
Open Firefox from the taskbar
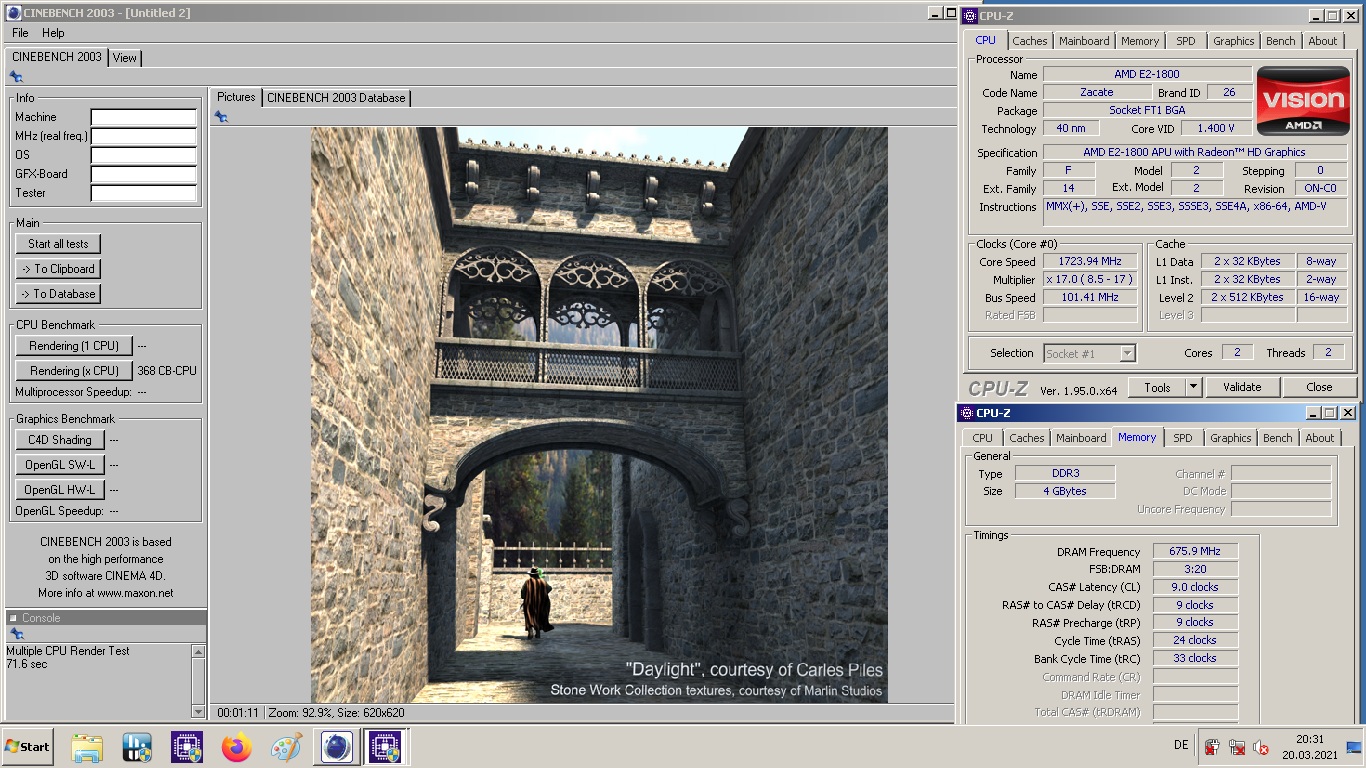point(237,746)
